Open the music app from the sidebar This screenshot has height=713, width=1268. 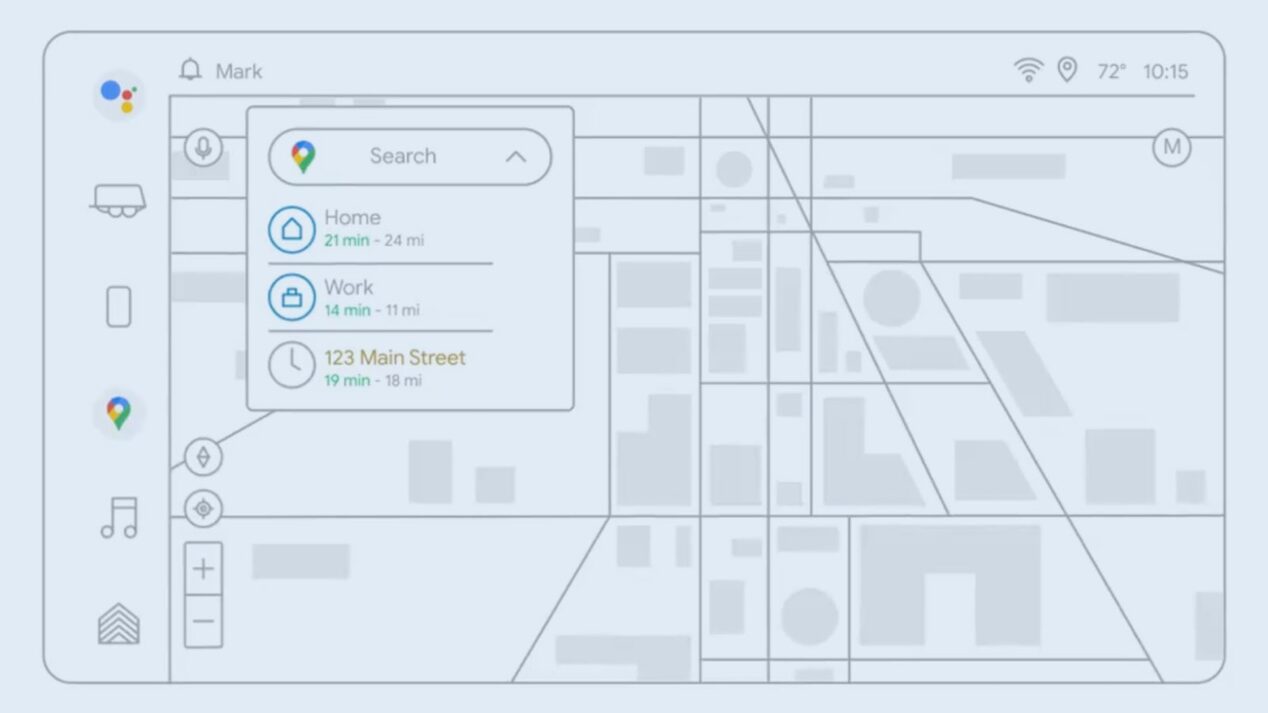click(118, 517)
